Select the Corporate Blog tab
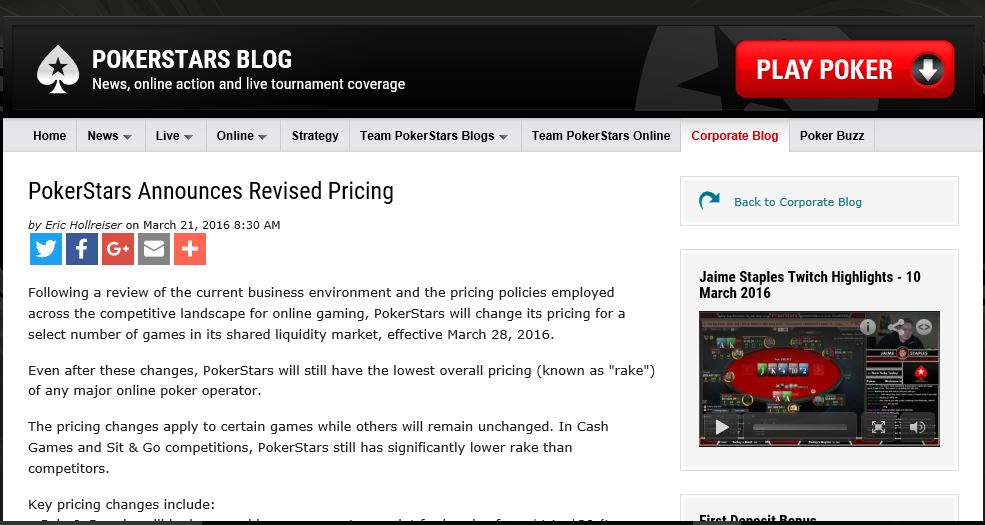985x525 pixels. pyautogui.click(x=734, y=136)
